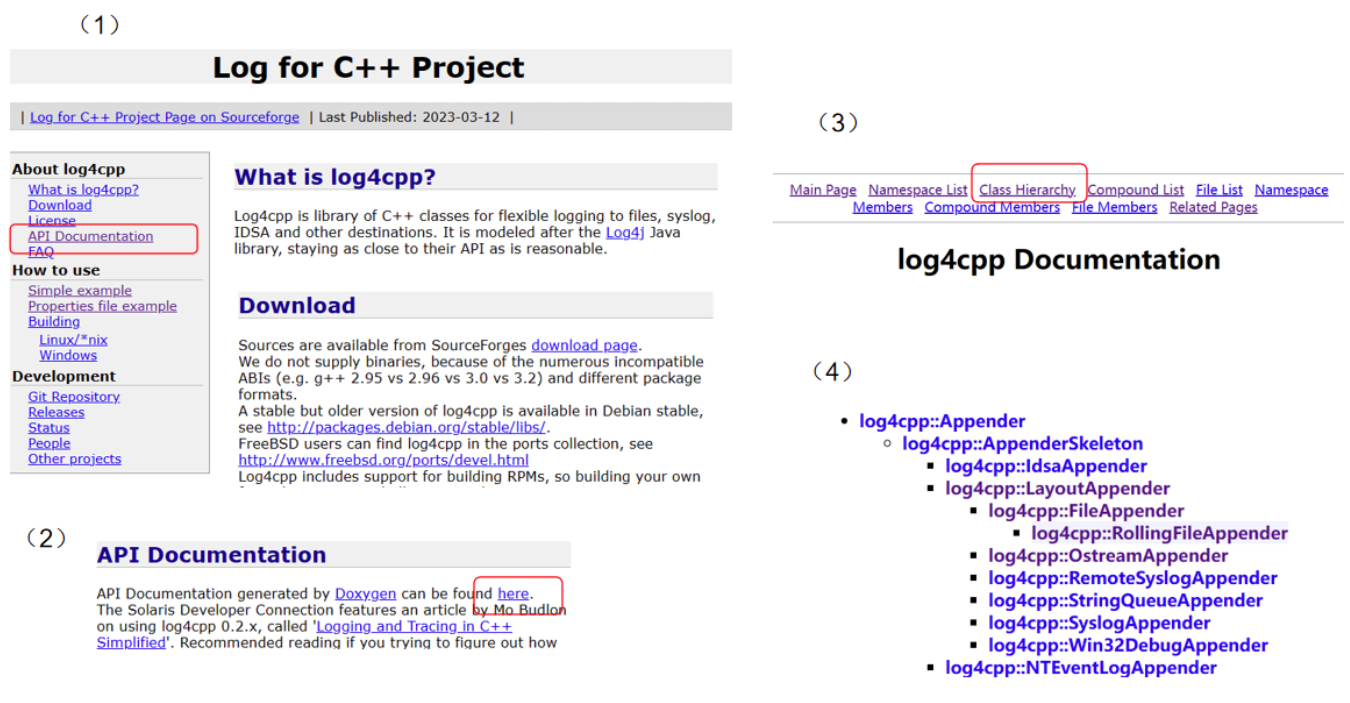Open the Windows build link

68,355
